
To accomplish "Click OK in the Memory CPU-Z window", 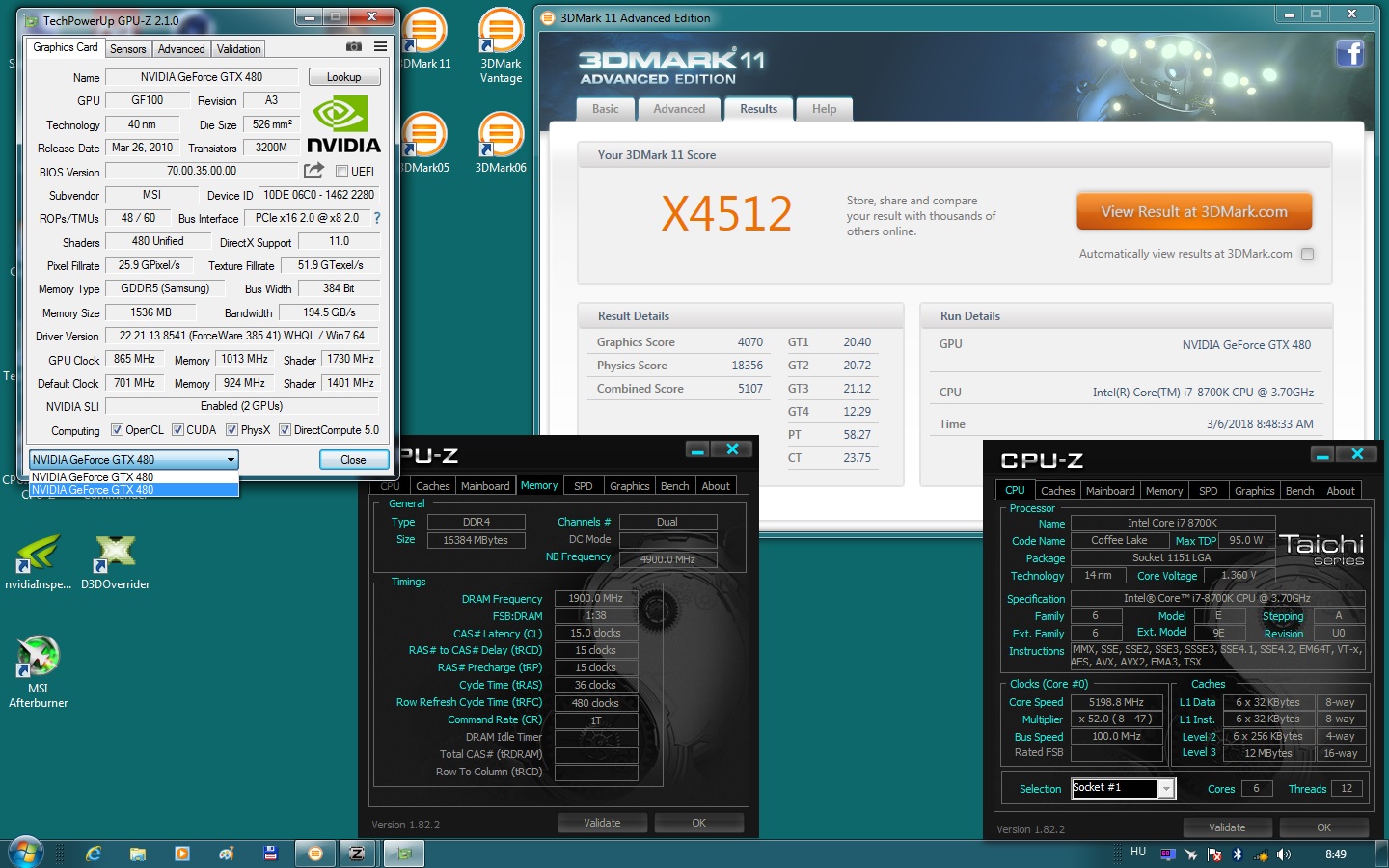I will 699,823.
